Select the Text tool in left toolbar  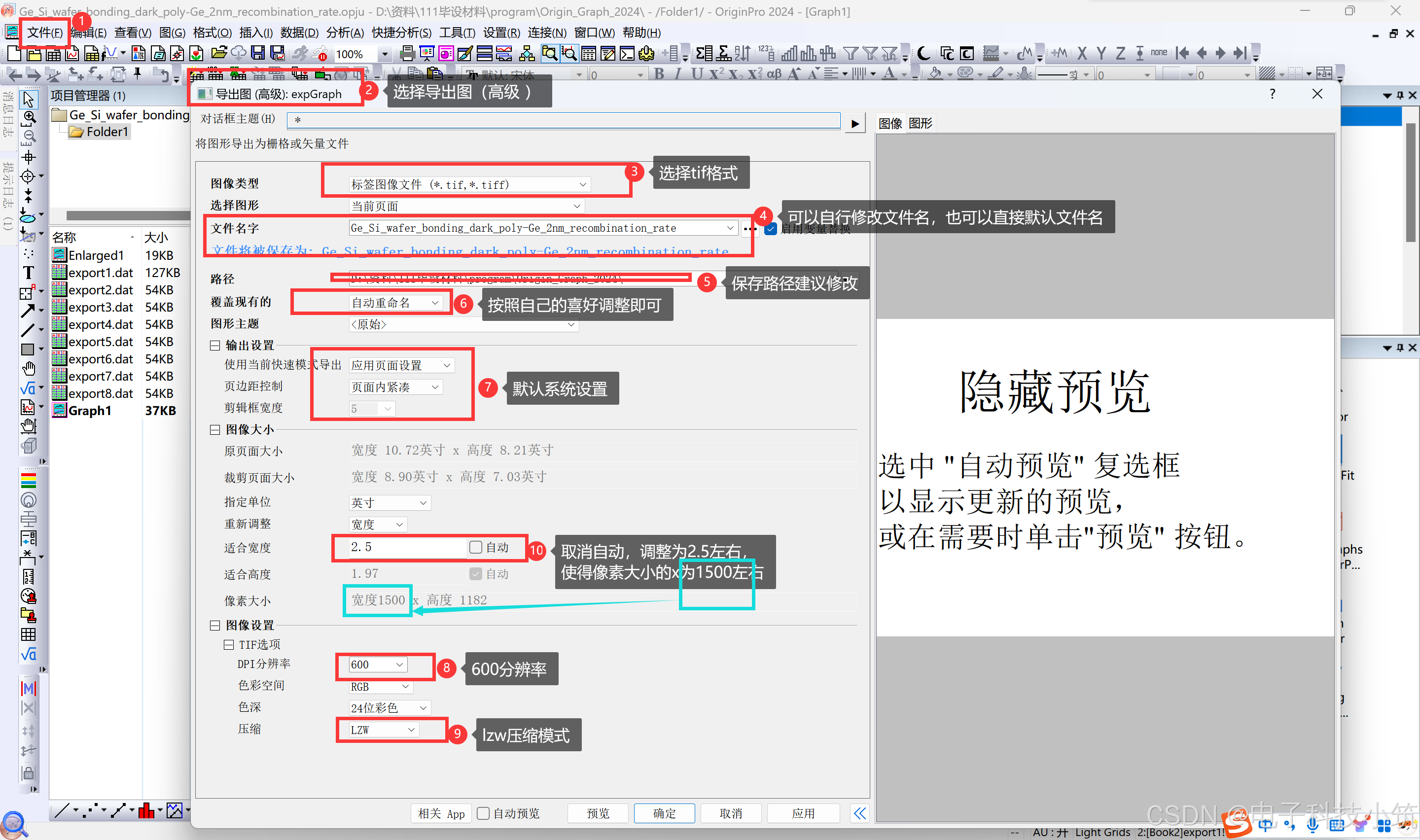28,273
